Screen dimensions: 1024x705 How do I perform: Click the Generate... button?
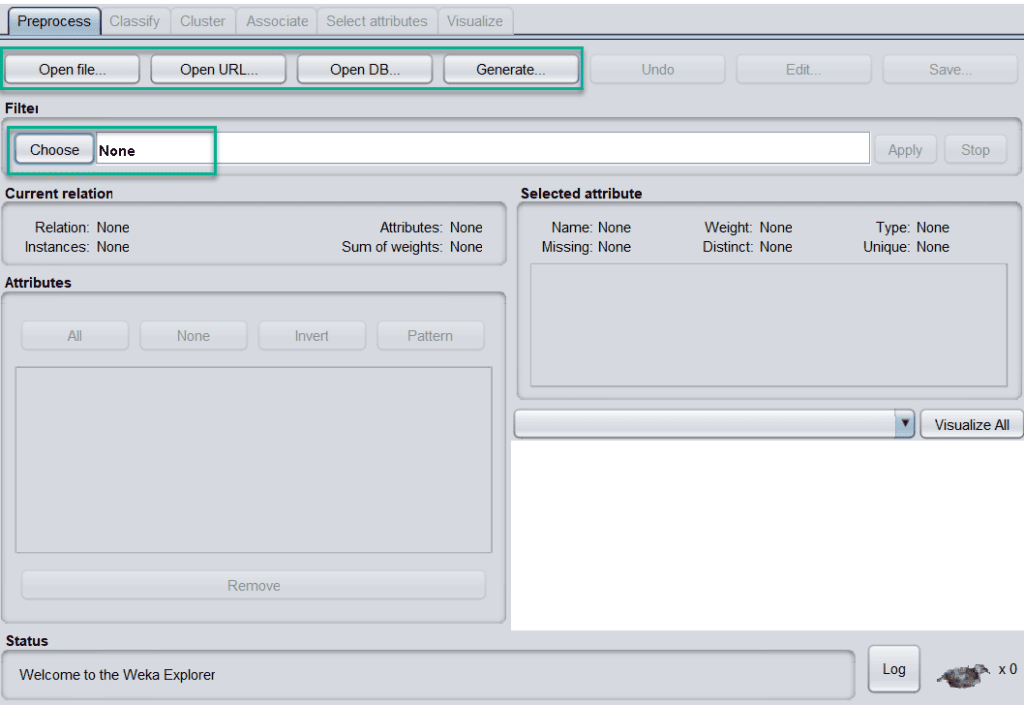(x=510, y=69)
